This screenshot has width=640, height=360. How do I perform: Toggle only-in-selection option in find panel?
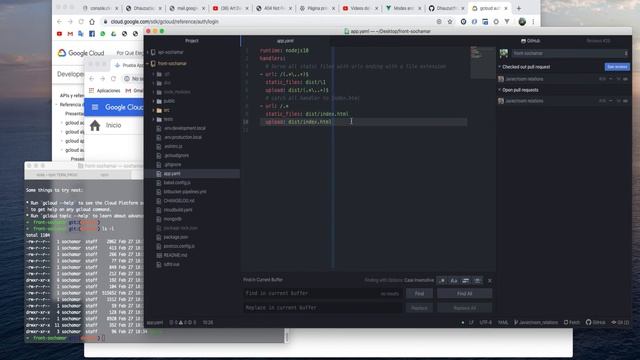pyautogui.click(x=466, y=280)
